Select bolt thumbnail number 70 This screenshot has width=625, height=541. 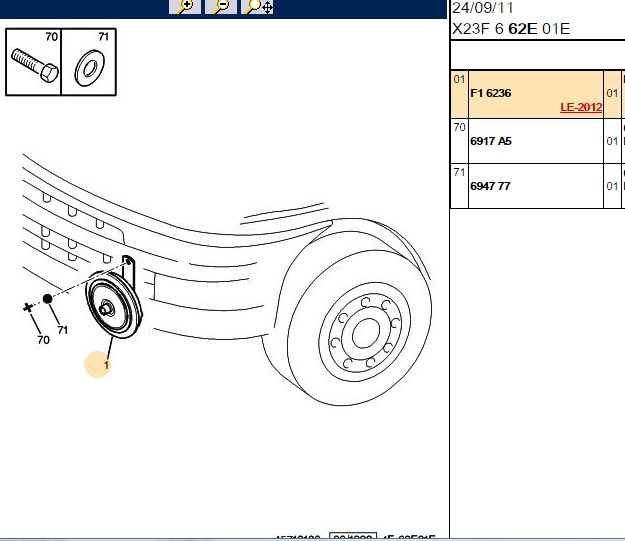33,62
